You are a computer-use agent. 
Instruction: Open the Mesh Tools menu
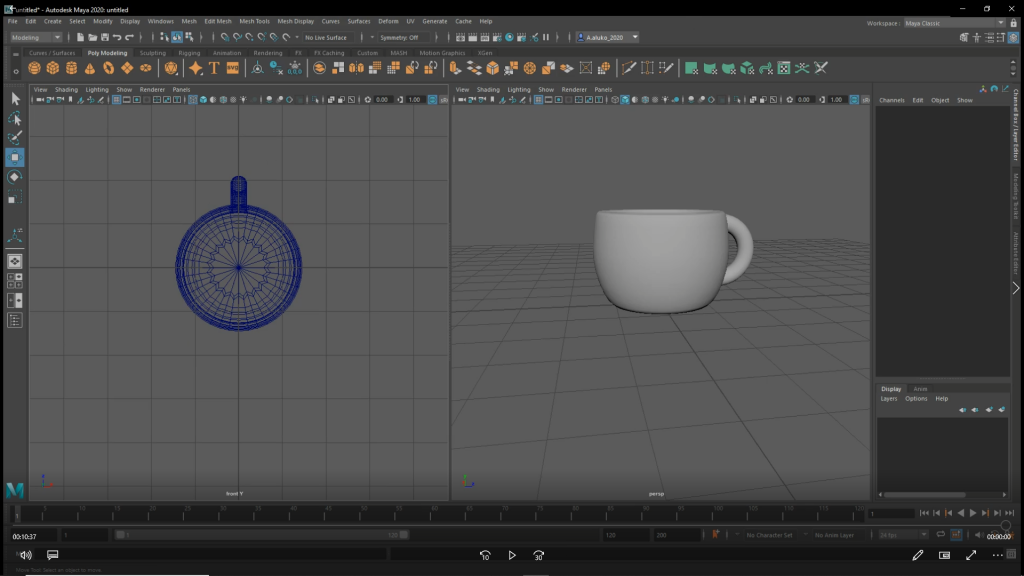click(254, 21)
